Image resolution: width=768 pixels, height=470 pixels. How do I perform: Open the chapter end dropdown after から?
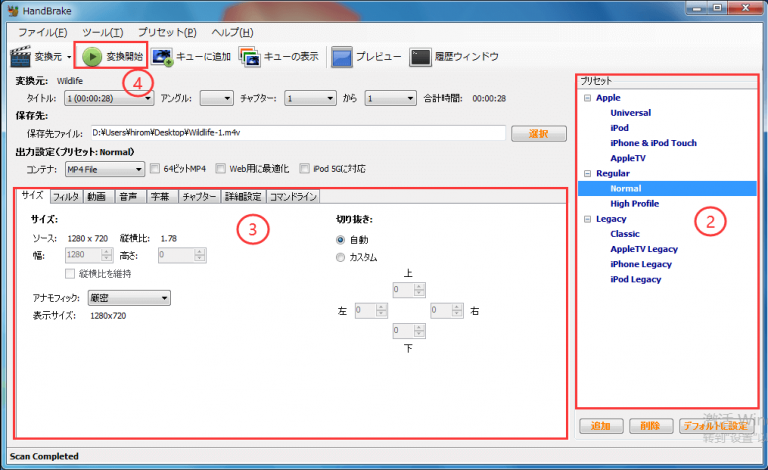tap(390, 98)
